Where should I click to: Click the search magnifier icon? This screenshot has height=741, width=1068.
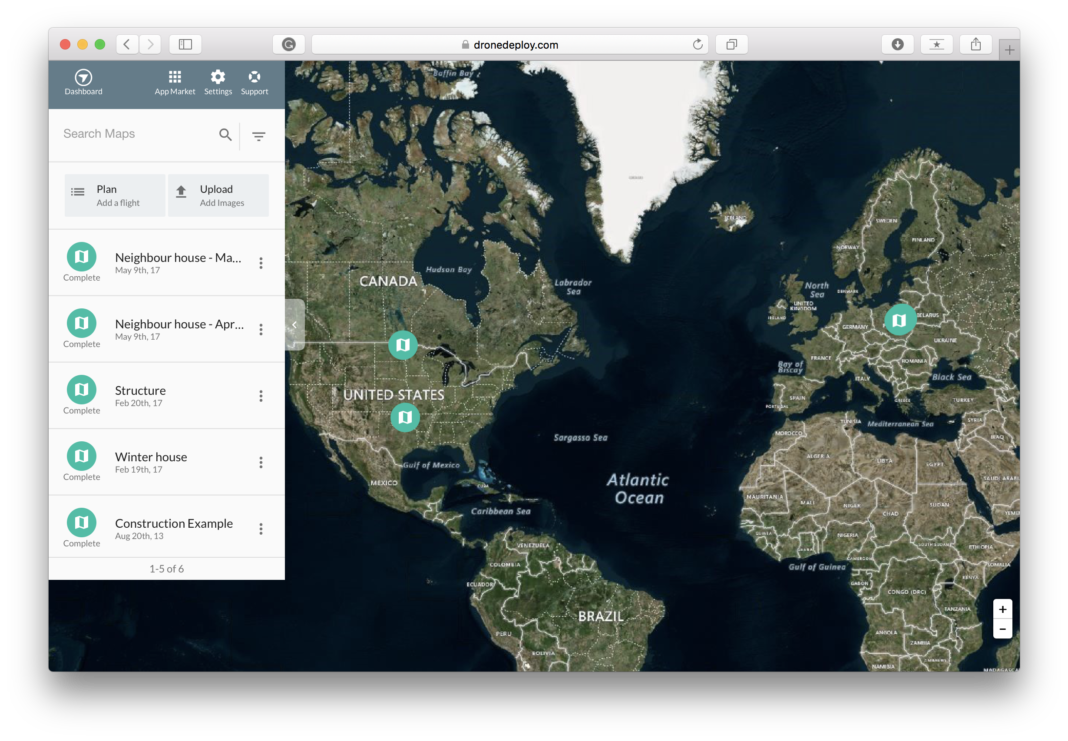point(226,135)
